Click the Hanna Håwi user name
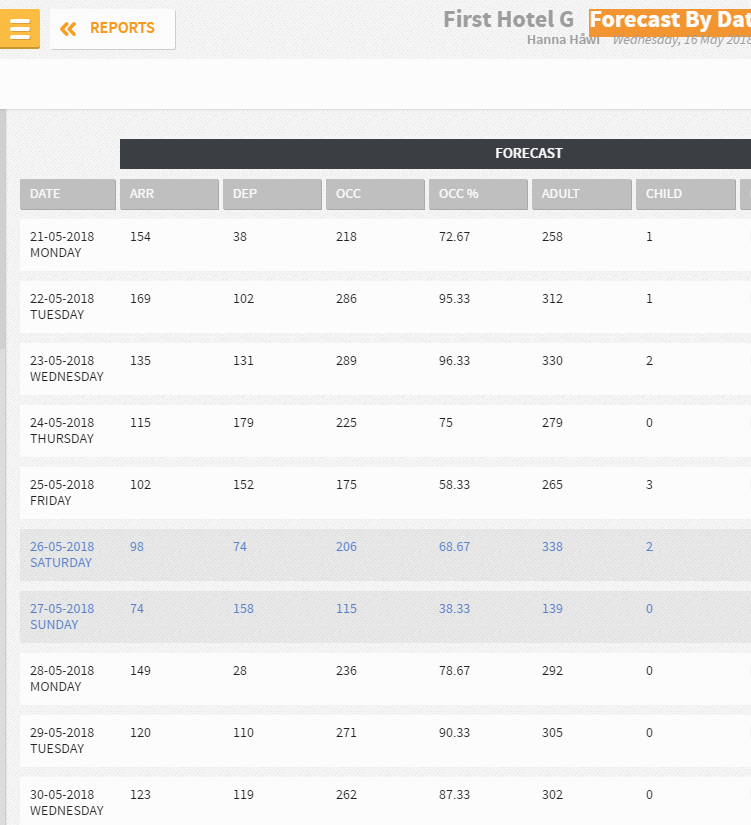 563,40
